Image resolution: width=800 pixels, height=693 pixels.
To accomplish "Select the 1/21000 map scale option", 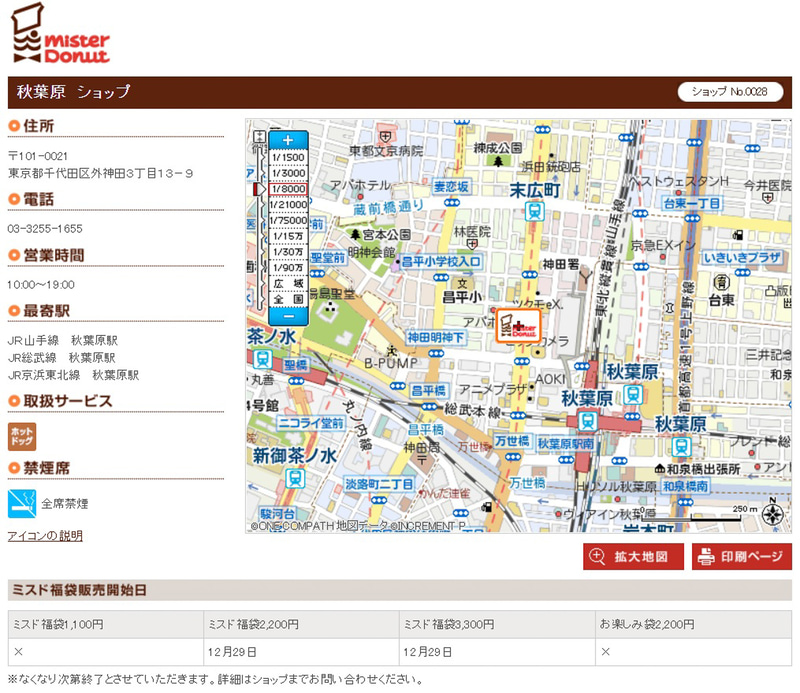I will point(288,204).
